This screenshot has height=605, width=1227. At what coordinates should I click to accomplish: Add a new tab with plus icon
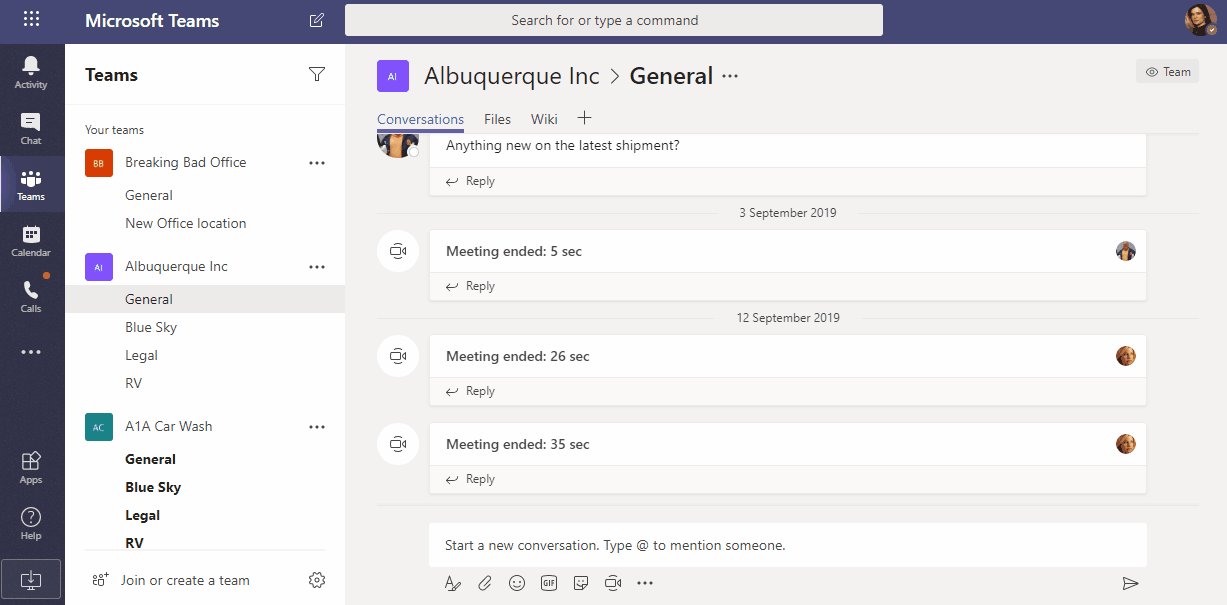click(x=585, y=118)
